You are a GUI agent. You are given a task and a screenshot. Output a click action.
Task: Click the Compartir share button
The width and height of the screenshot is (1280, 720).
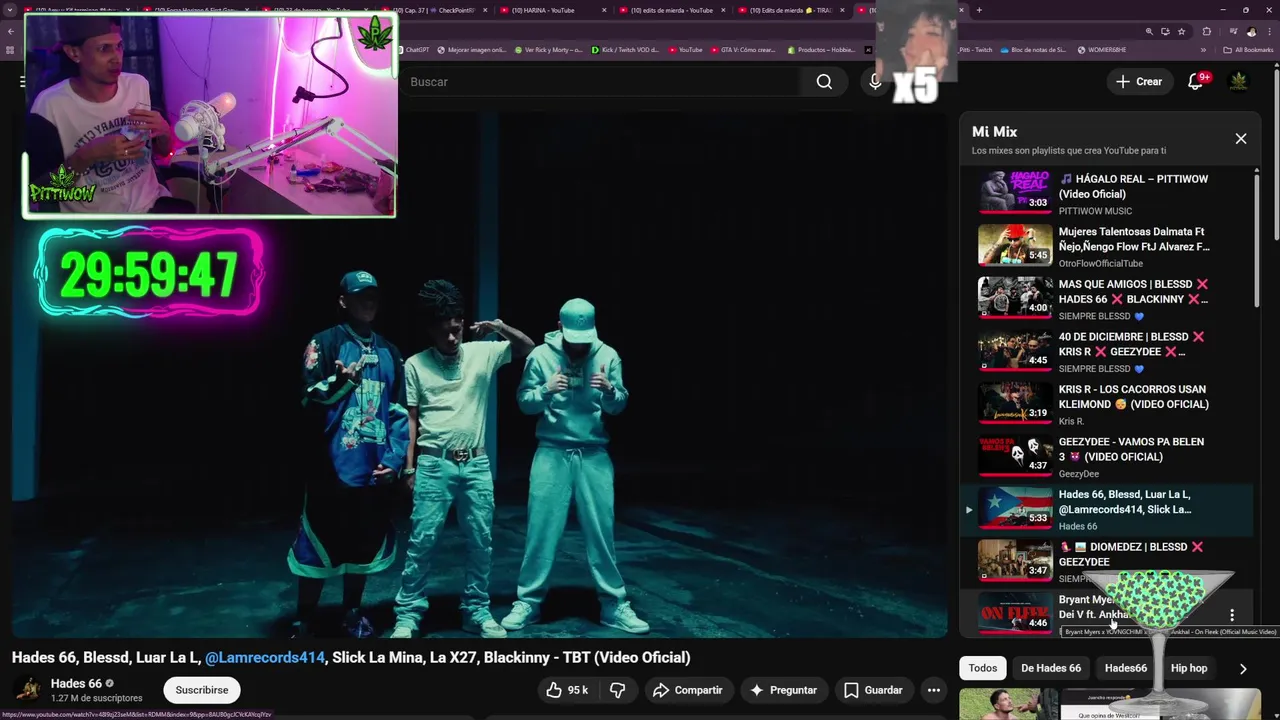coord(688,690)
